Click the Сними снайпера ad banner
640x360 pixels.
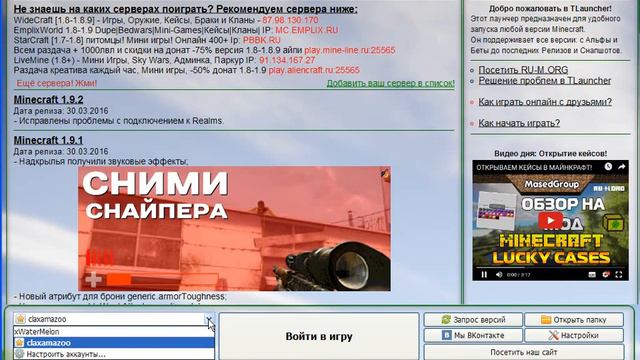tap(234, 229)
